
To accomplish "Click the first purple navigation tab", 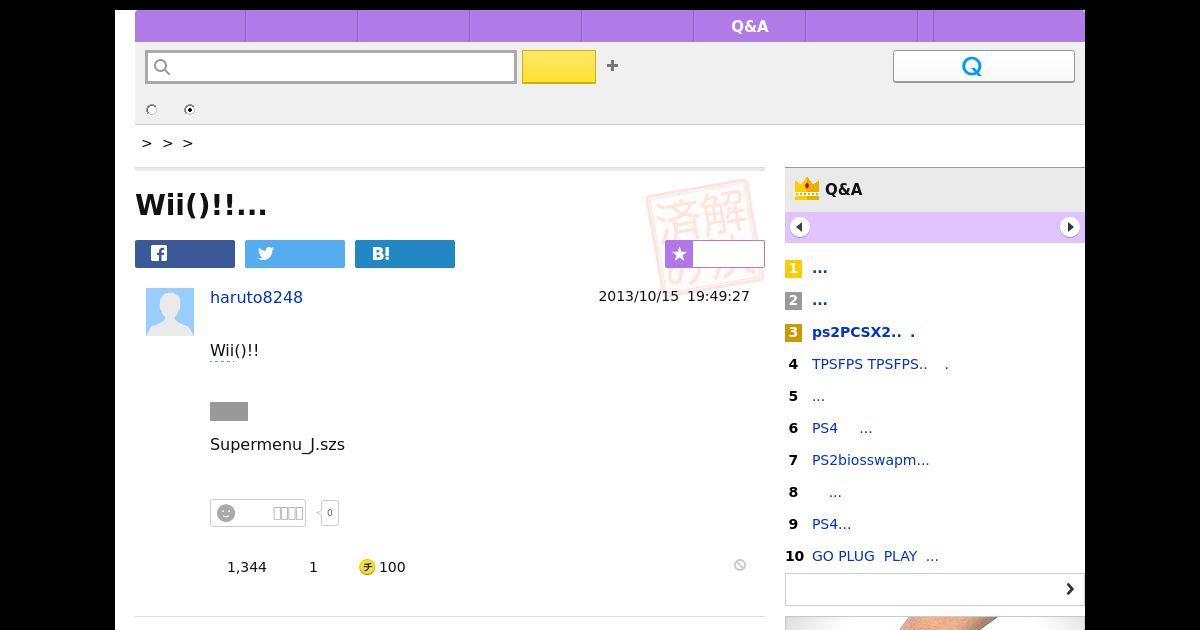I will [190, 26].
